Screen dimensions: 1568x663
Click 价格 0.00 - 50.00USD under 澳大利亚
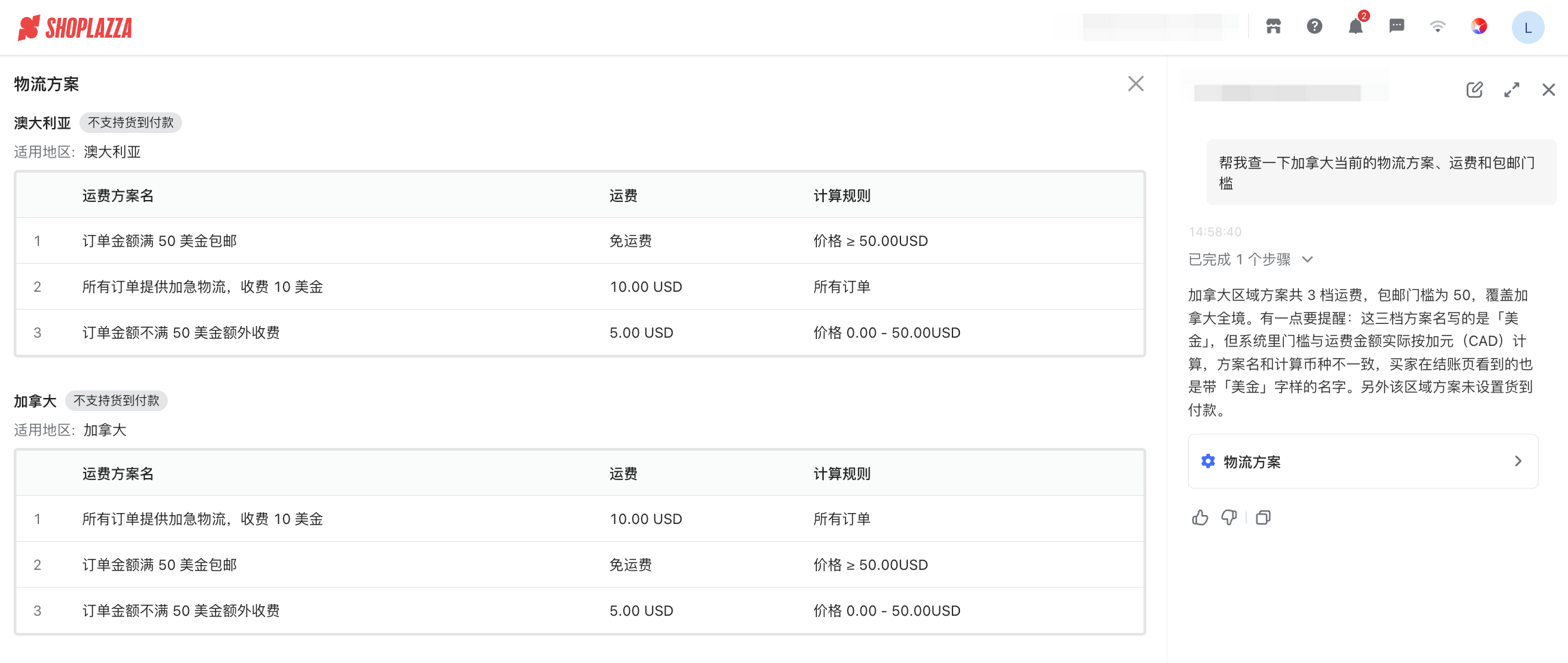(887, 333)
